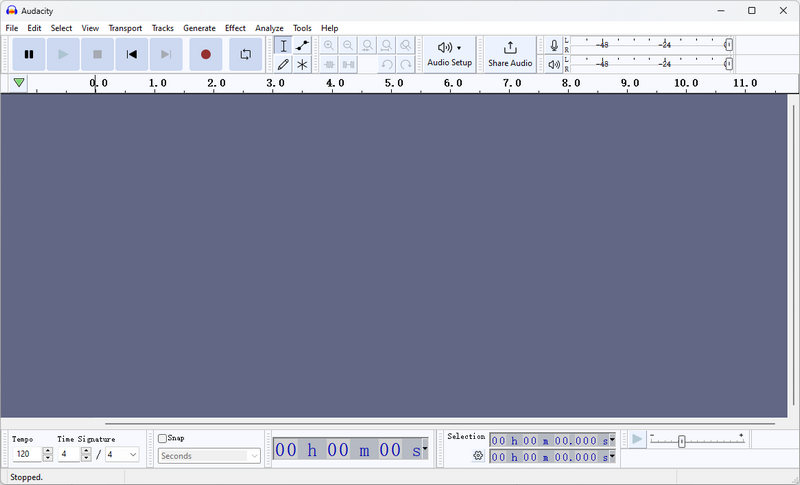Click the selection end time field

549,456
